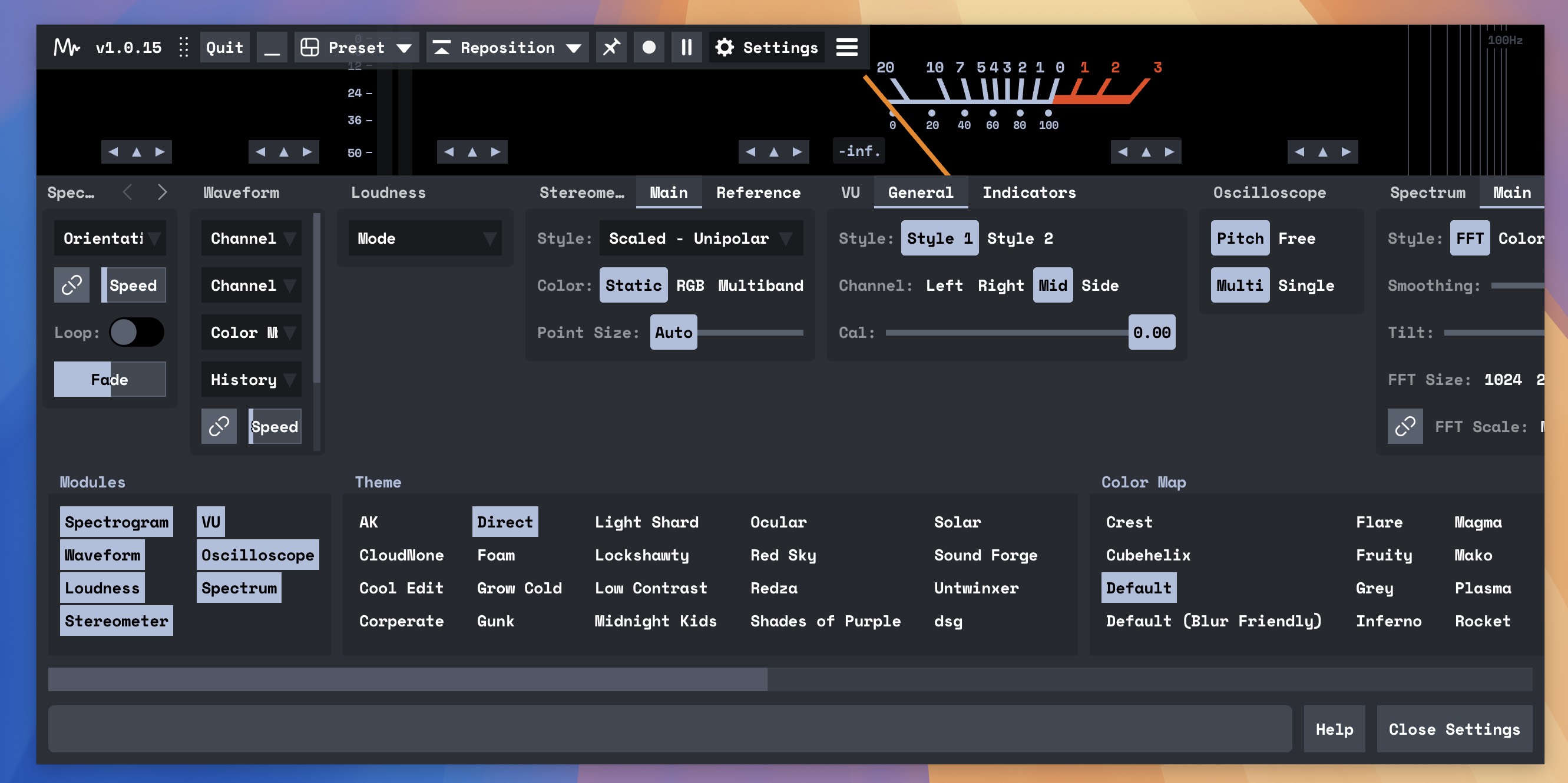This screenshot has width=1568, height=783.
Task: Click link icon next to FFT Scale
Action: 1404,426
